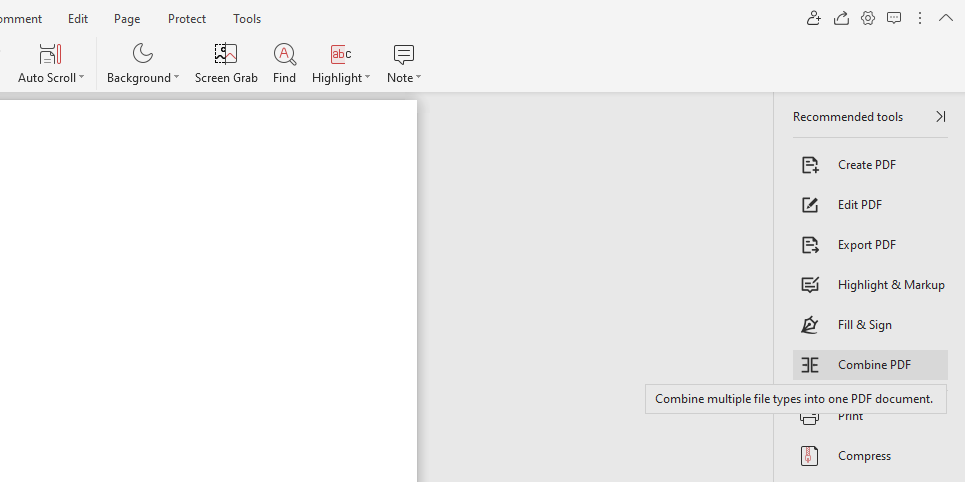Image resolution: width=965 pixels, height=482 pixels.
Task: Switch to the Page menu tab
Action: (x=127, y=19)
